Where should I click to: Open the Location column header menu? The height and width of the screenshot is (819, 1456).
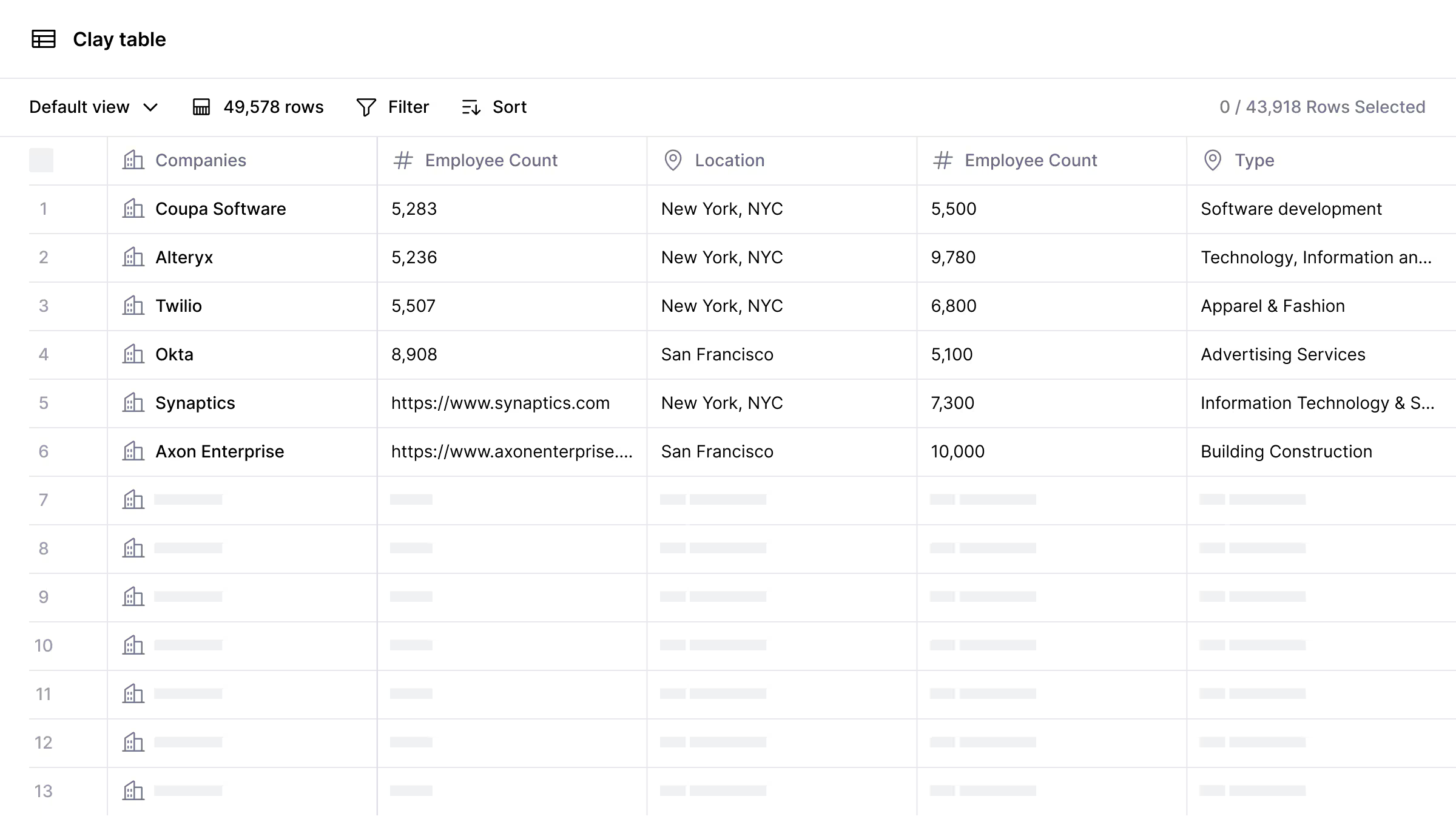pyautogui.click(x=729, y=160)
